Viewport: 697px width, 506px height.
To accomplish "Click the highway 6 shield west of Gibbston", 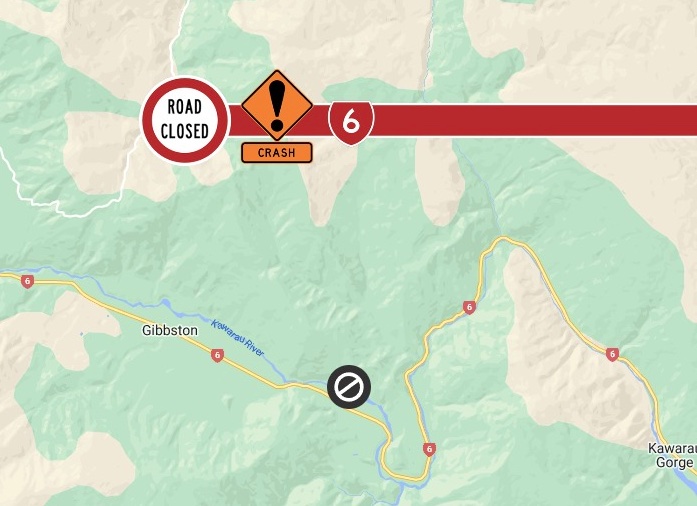I will [28, 281].
